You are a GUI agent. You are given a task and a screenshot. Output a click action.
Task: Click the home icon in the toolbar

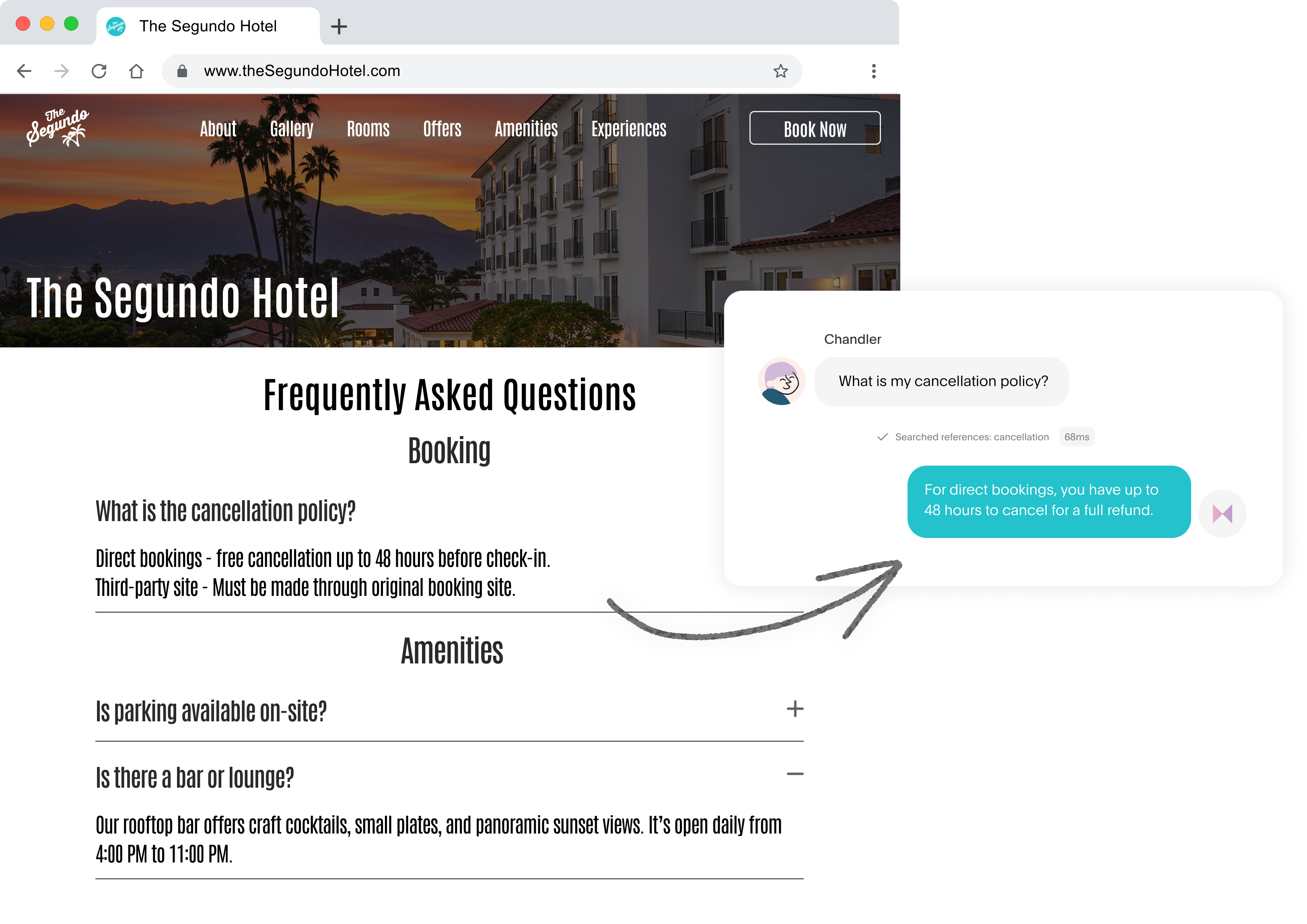136,70
